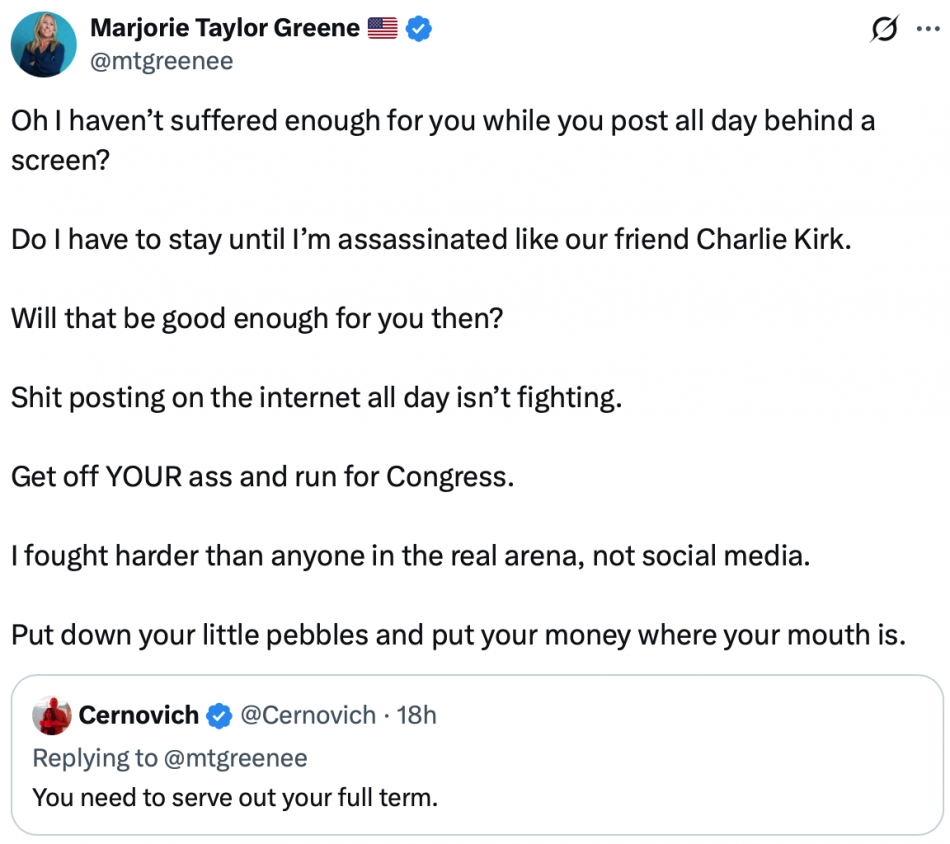The height and width of the screenshot is (844, 950).
Task: Click the "Replying to @mtgreenee" line
Action: point(170,758)
